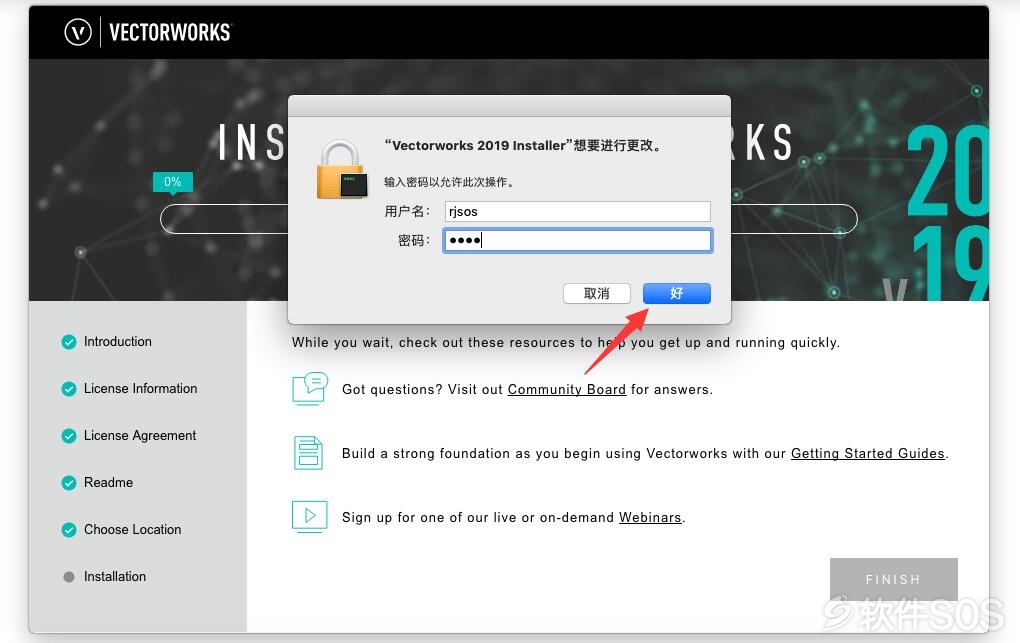
Task: Click the padlock icon in authentication dialog
Action: (342, 169)
